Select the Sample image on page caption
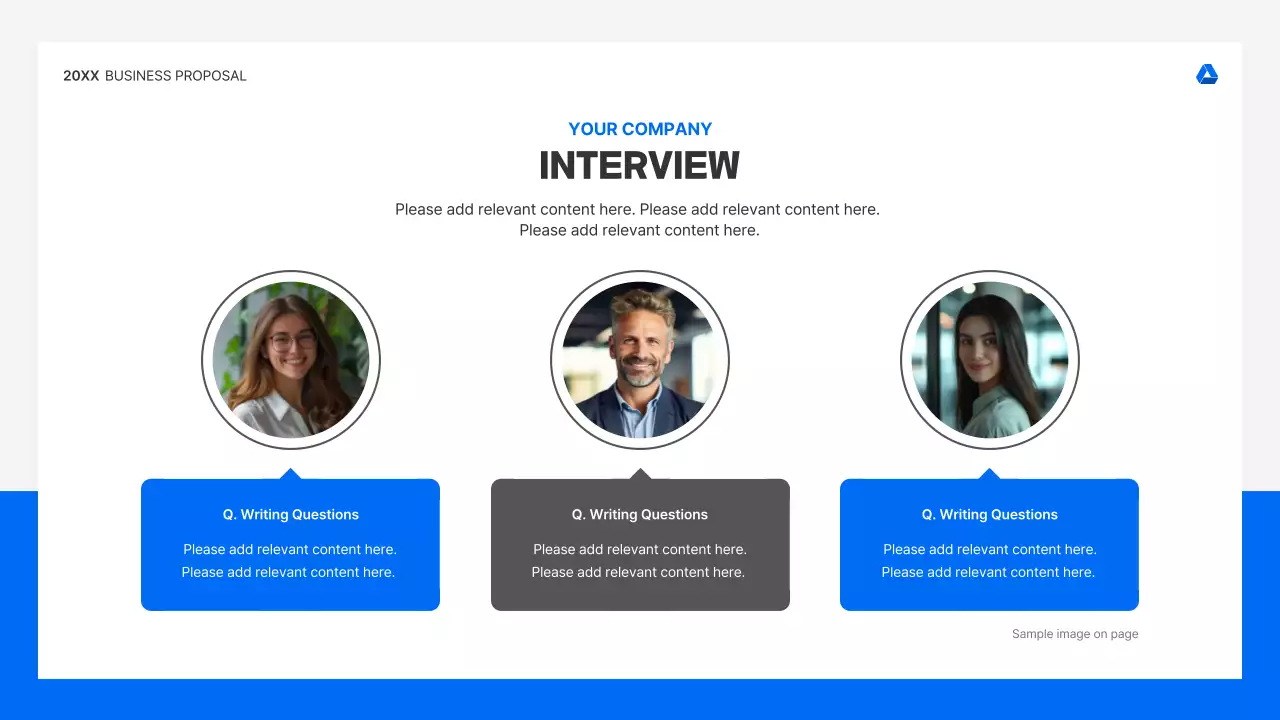This screenshot has height=720, width=1280. point(1075,633)
